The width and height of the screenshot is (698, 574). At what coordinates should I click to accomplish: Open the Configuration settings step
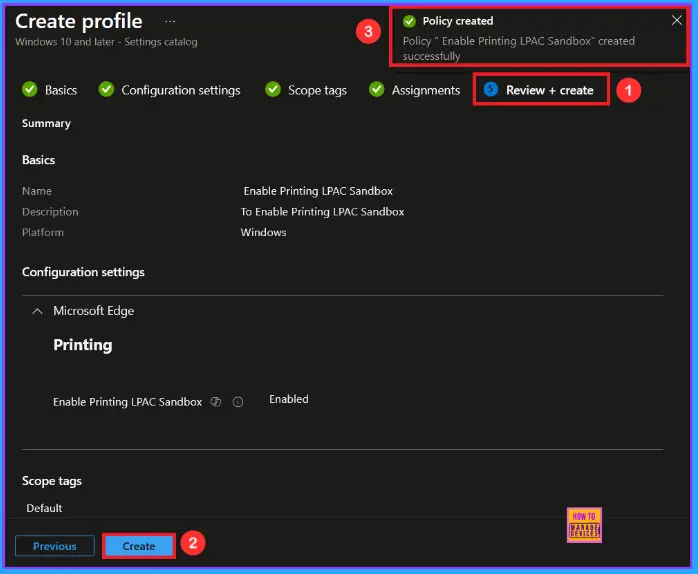pos(181,90)
